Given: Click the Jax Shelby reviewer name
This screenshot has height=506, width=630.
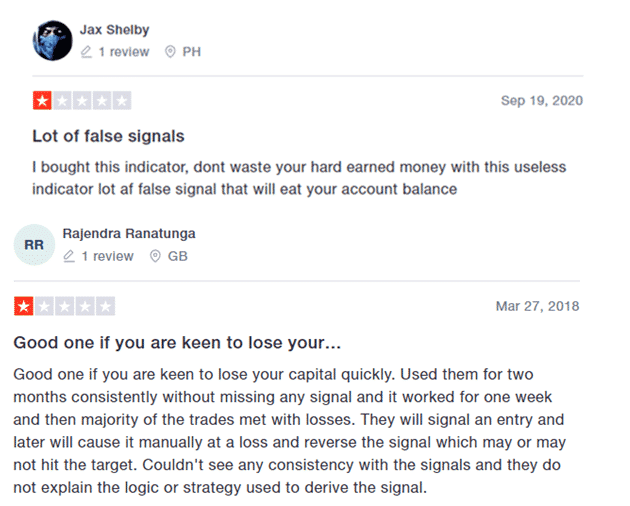Looking at the screenshot, I should [x=115, y=30].
